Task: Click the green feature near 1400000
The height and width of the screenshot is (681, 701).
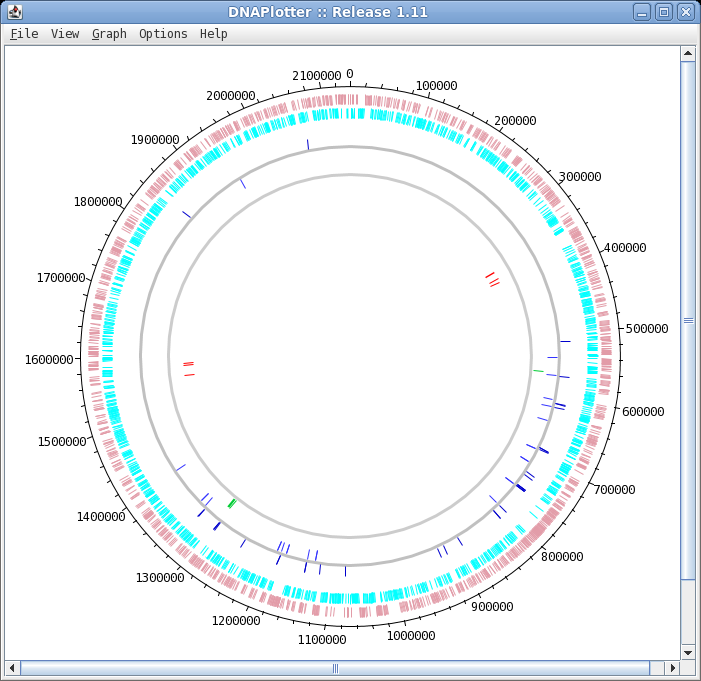Action: click(x=232, y=503)
